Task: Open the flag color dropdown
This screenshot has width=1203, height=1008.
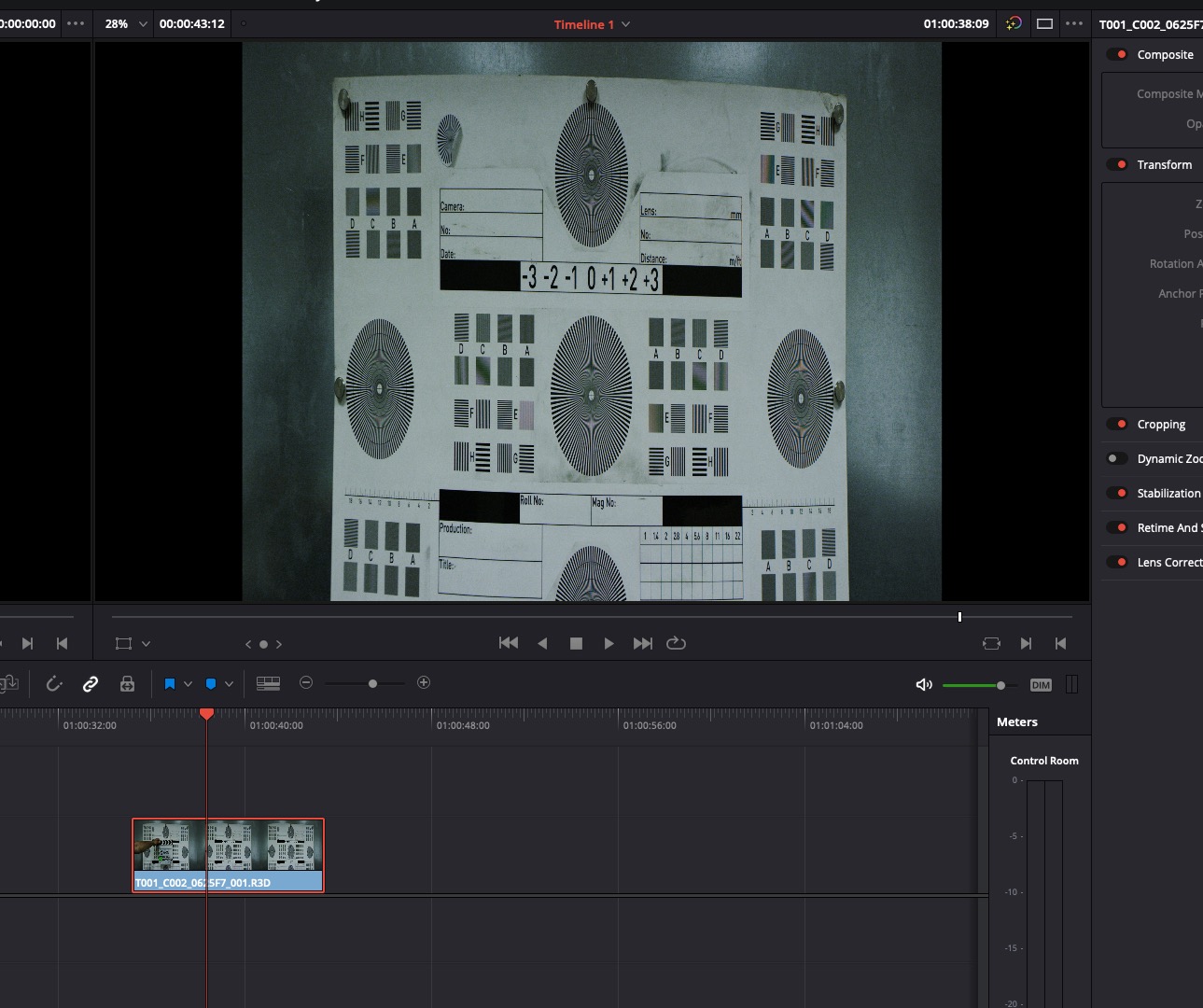Action: click(x=188, y=684)
